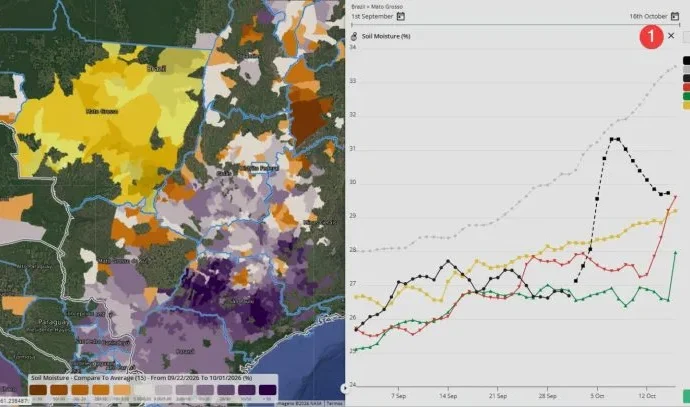
Task: Toggle the red series in the chart legend
Action: coord(686,87)
